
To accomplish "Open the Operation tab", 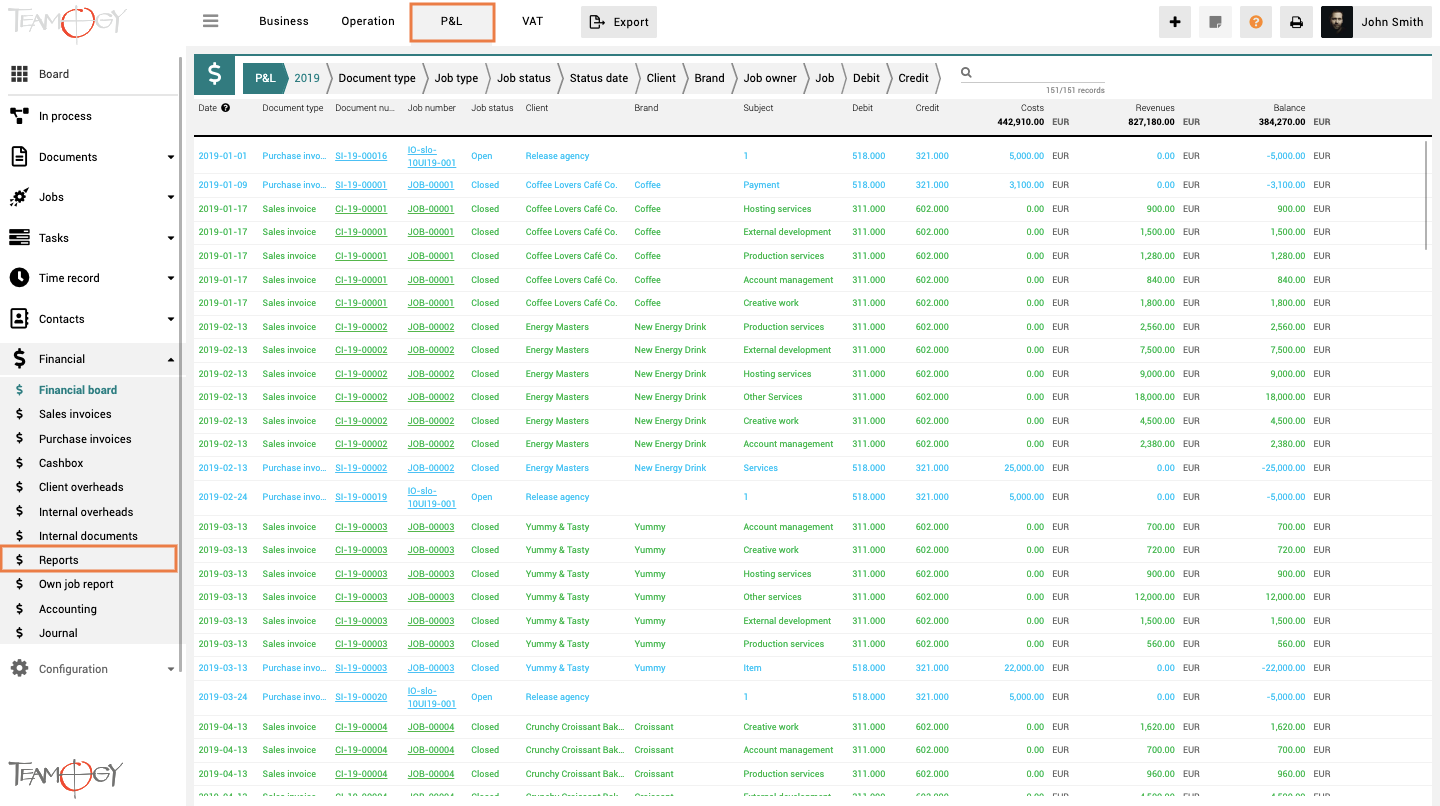I will (x=368, y=21).
